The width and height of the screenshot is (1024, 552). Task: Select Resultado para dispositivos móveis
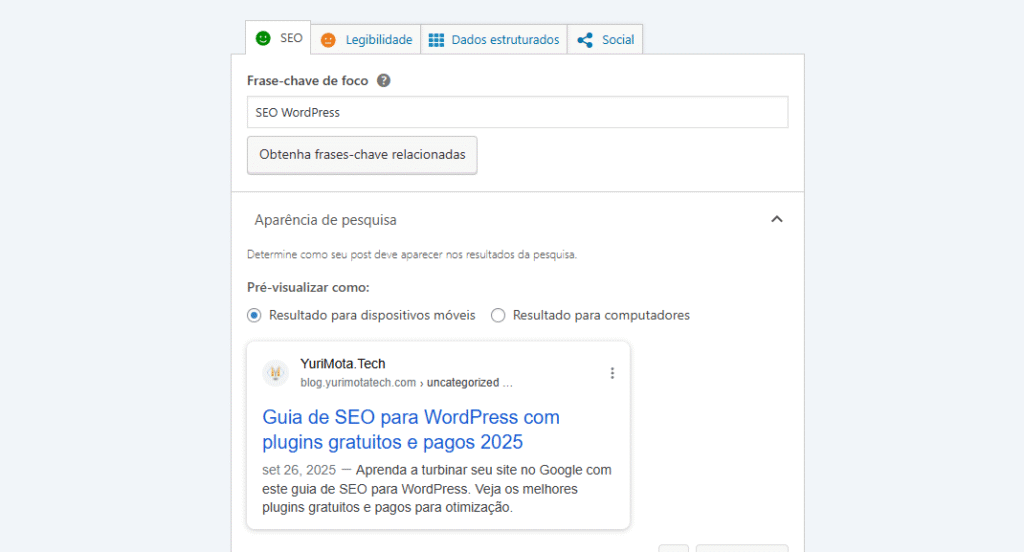point(254,315)
